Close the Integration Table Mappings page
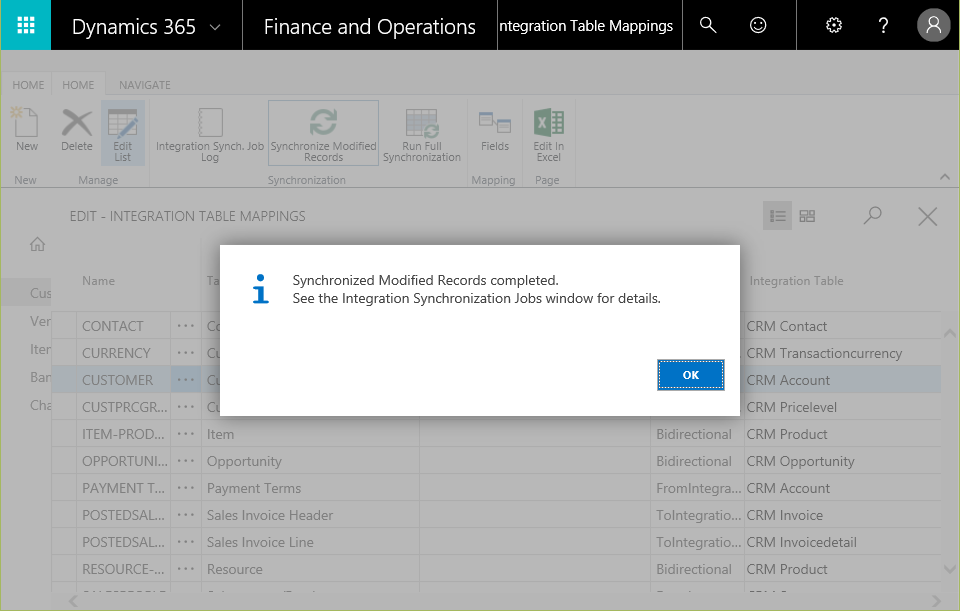 point(928,216)
